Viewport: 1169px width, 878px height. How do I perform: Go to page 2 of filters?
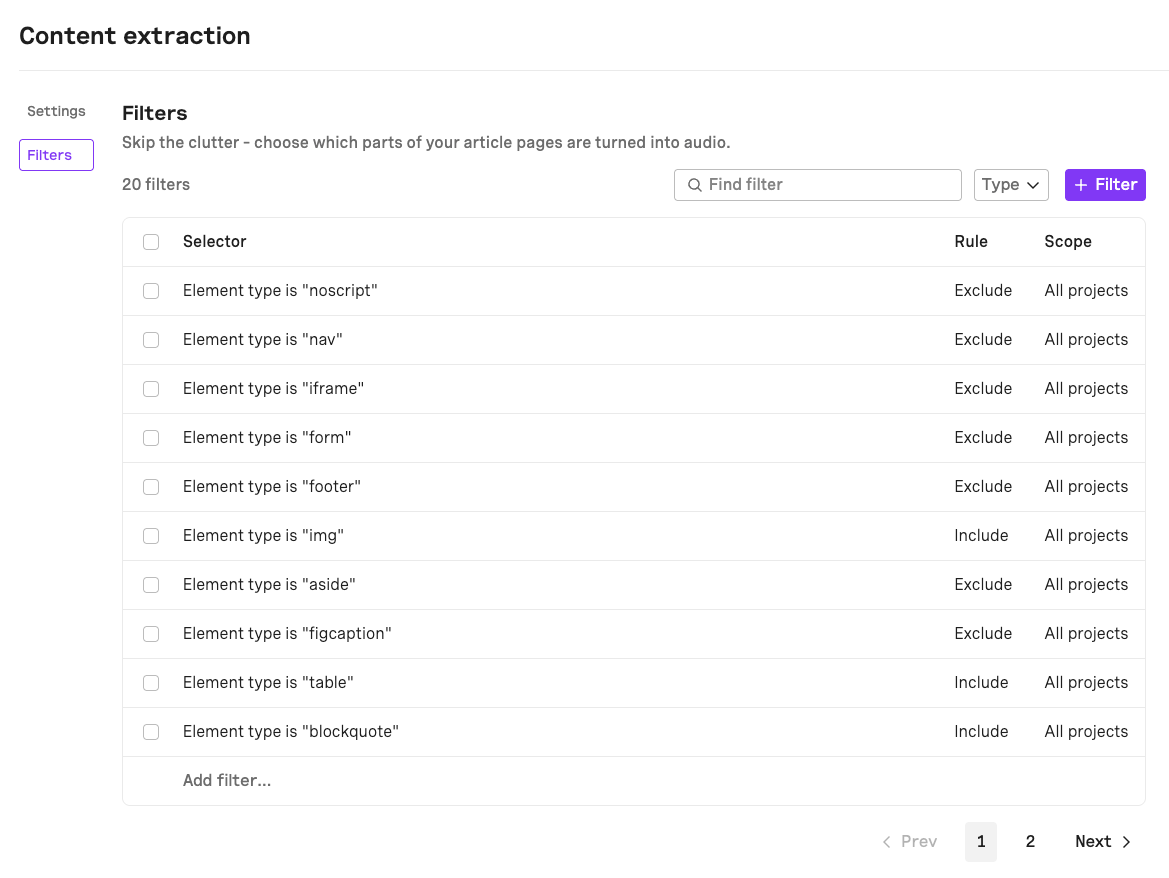pyautogui.click(x=1030, y=842)
